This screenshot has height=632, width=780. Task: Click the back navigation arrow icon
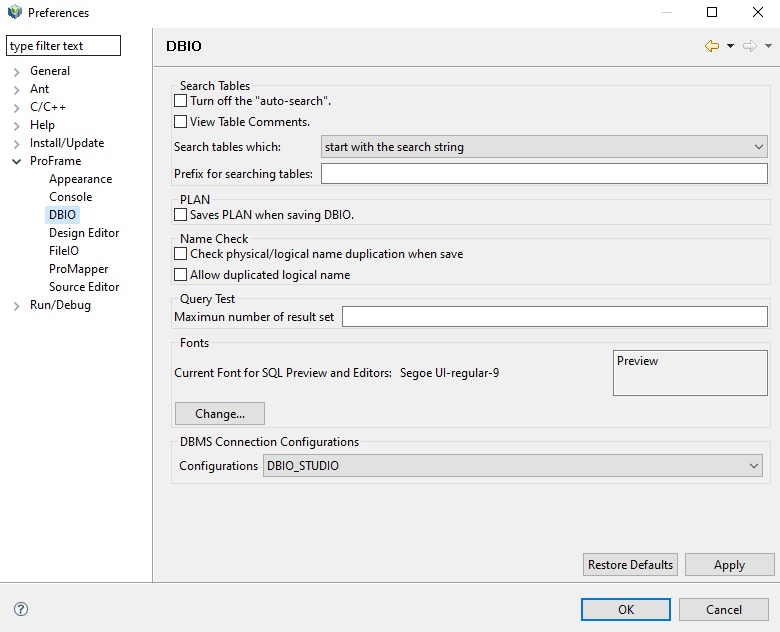711,46
